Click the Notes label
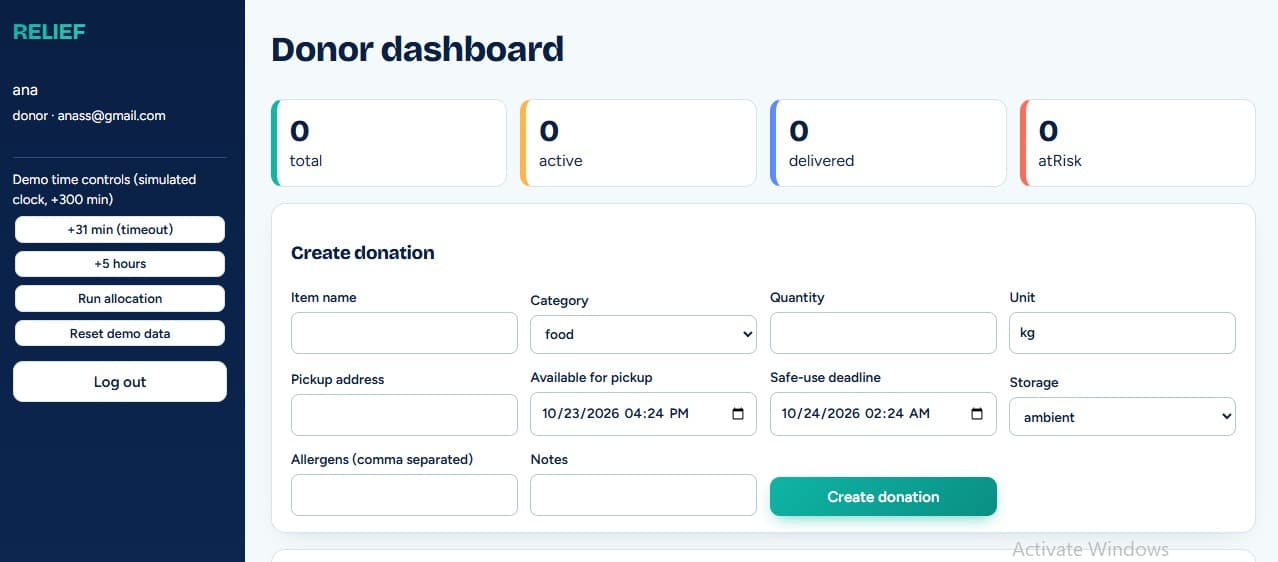The height and width of the screenshot is (562, 1278). point(549,459)
